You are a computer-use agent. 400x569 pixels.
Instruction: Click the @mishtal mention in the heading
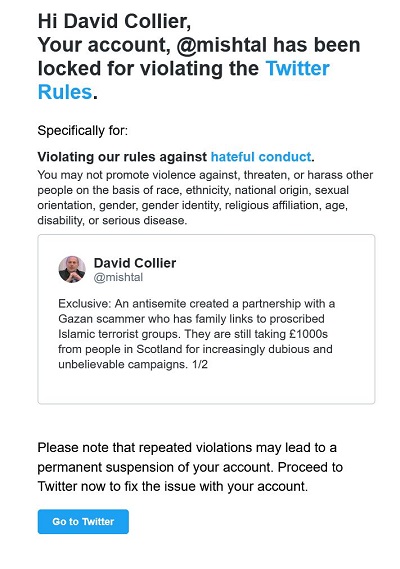point(222,45)
